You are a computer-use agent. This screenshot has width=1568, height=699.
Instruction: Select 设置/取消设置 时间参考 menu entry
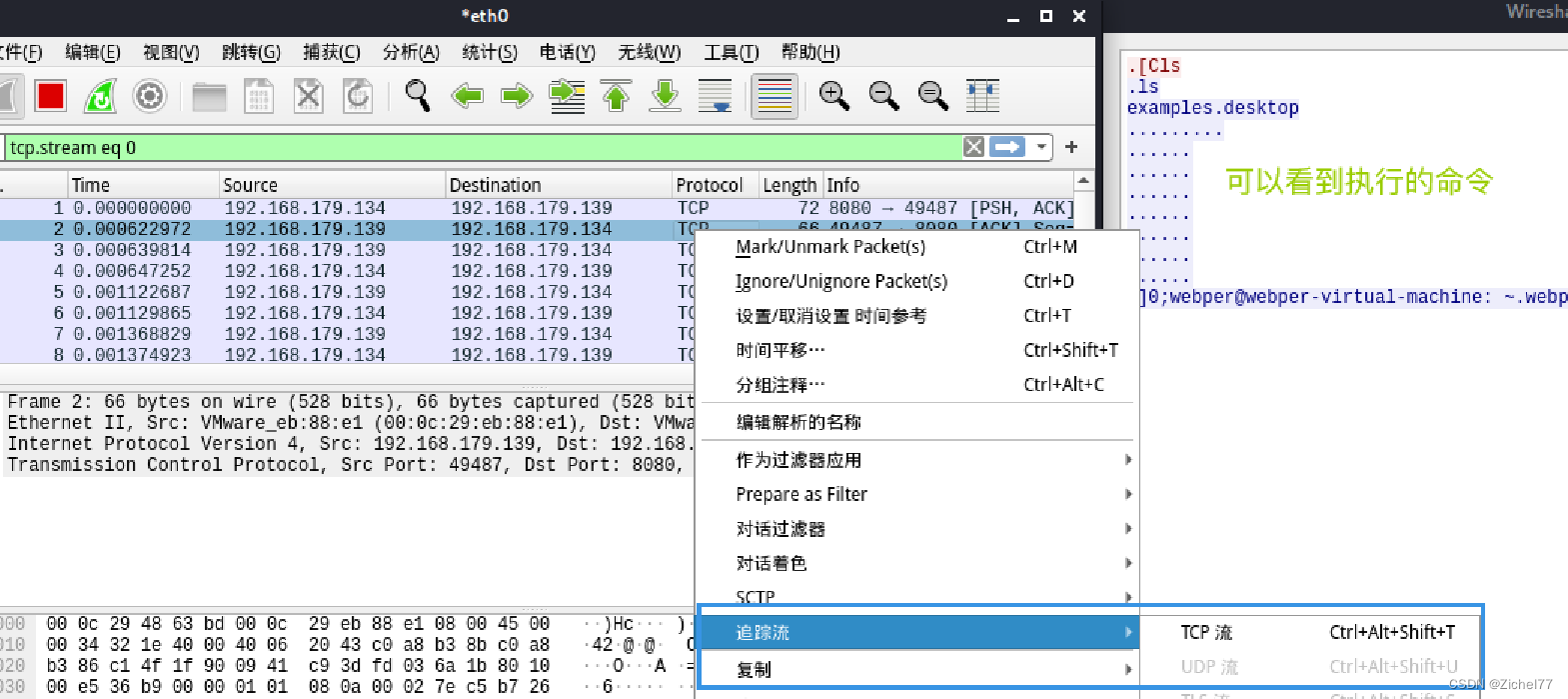(917, 316)
